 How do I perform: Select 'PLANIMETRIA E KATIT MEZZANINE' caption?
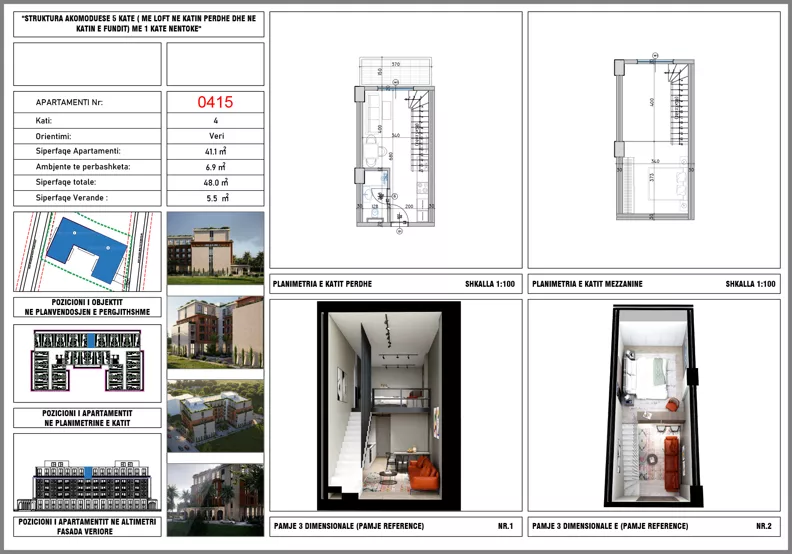(587, 284)
